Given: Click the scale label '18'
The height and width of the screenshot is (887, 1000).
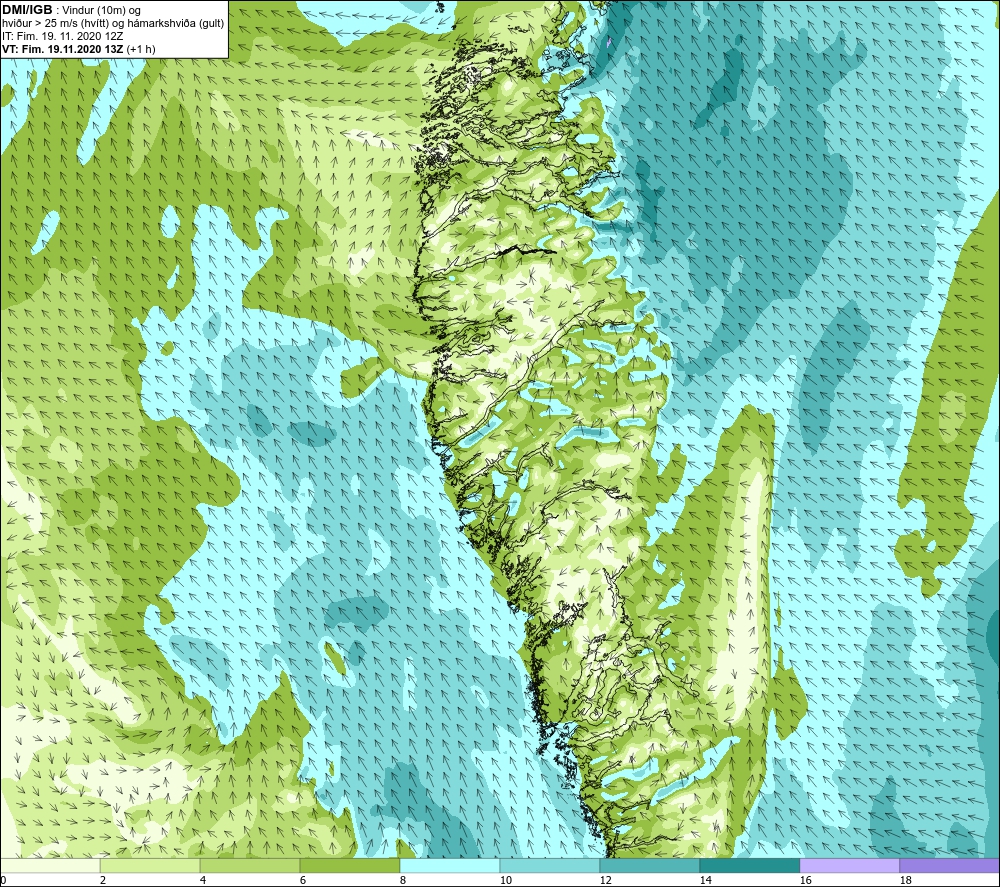Looking at the screenshot, I should pyautogui.click(x=906, y=881).
